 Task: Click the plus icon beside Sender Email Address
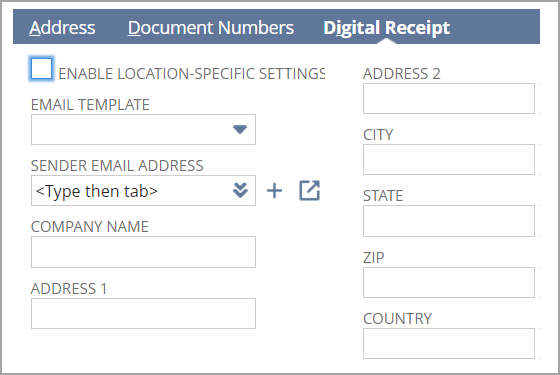tap(274, 191)
